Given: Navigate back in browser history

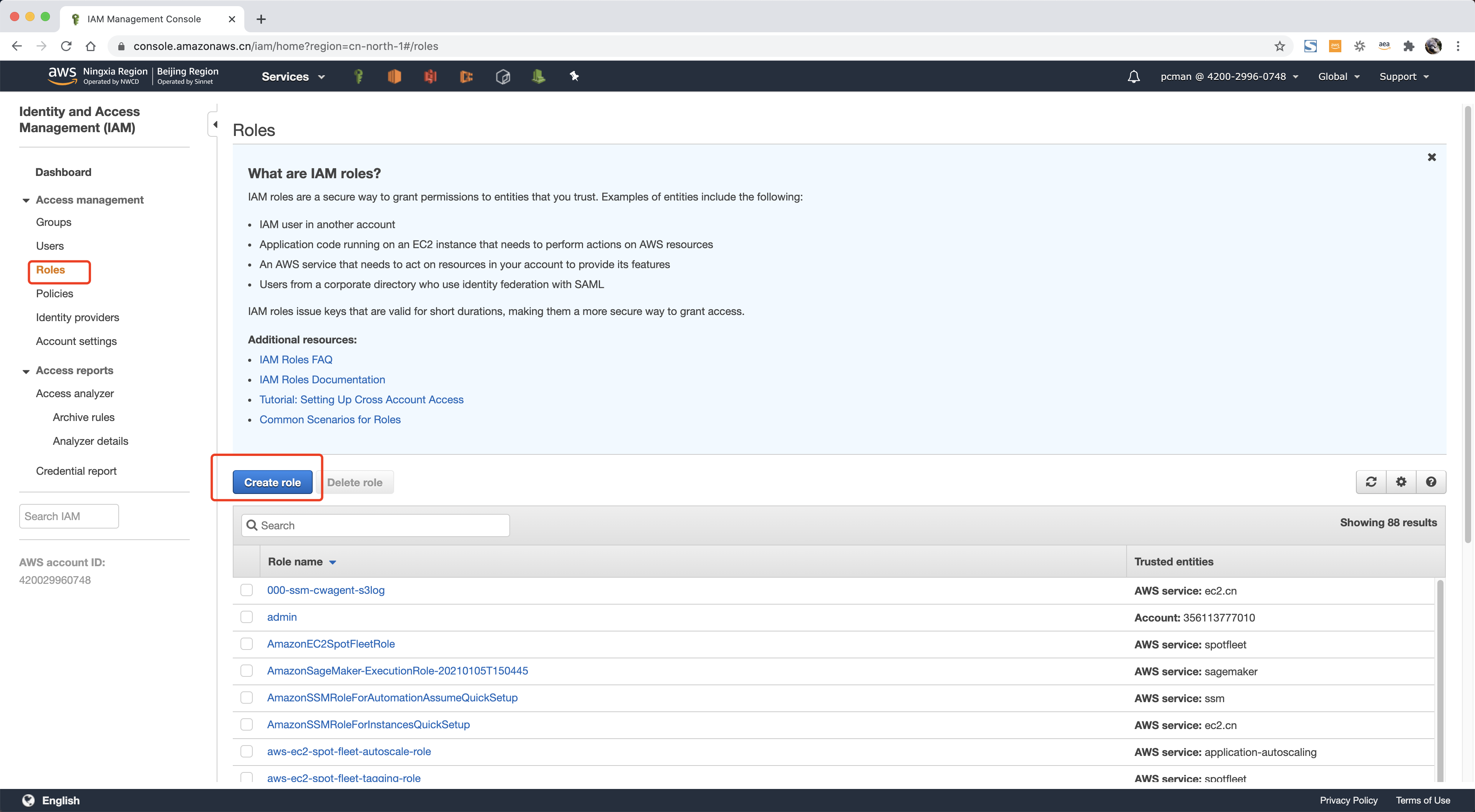Looking at the screenshot, I should pos(17,46).
